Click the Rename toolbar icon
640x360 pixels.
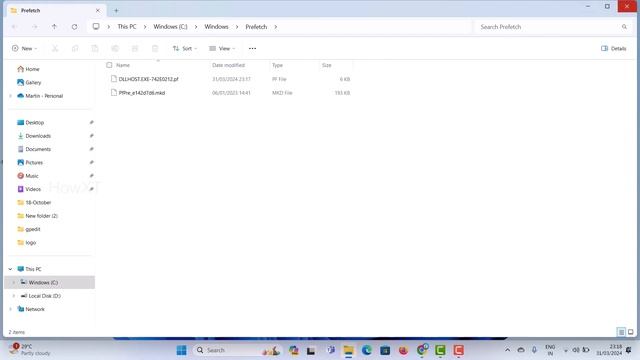pos(115,49)
